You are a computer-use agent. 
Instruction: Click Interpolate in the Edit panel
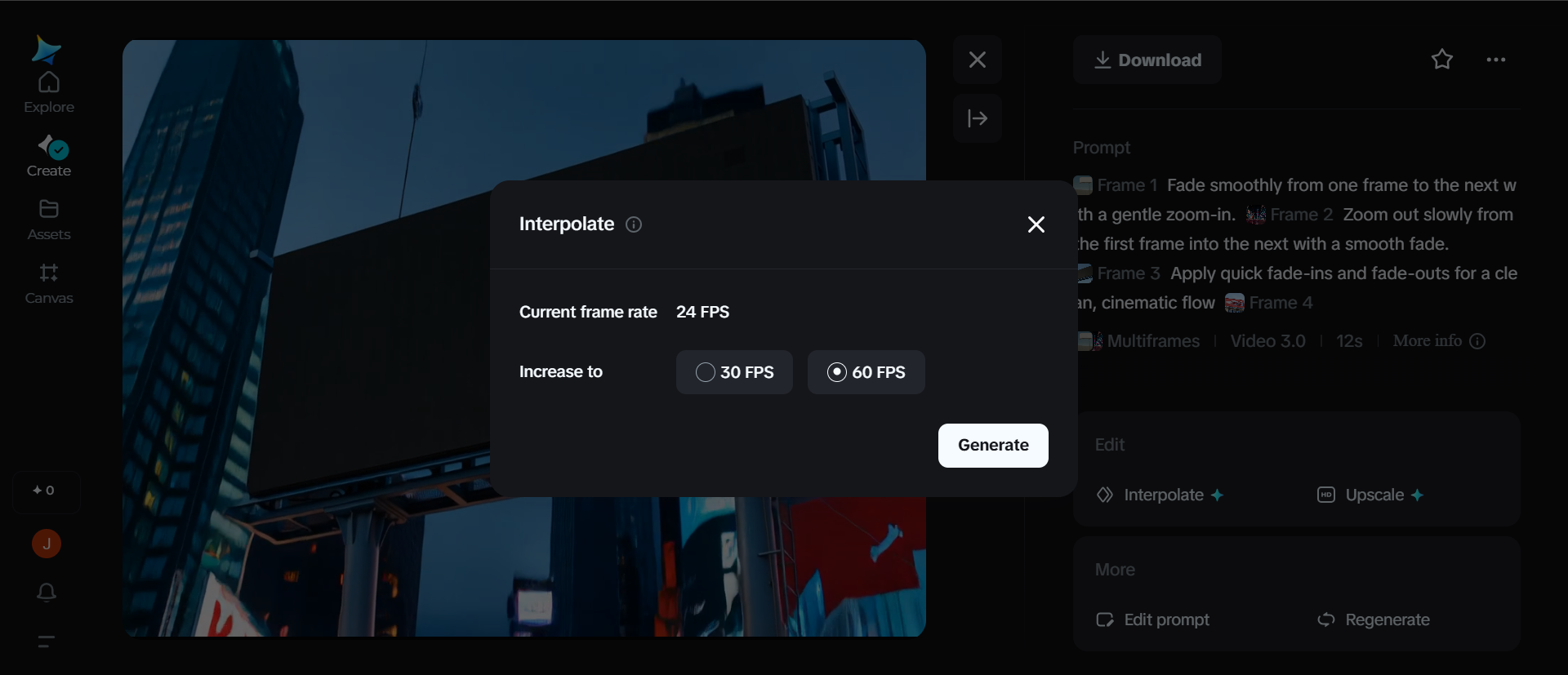click(1160, 495)
